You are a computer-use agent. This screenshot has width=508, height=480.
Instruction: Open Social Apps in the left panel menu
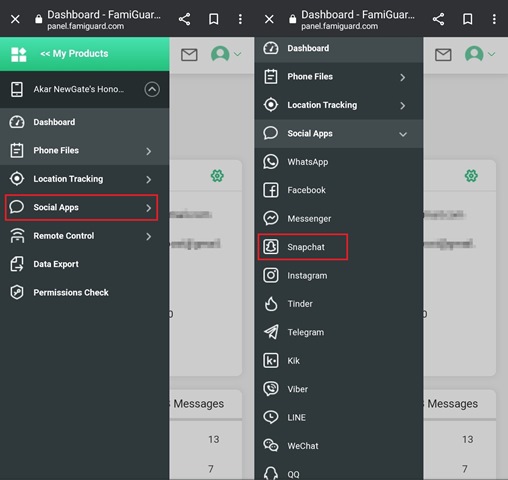coord(81,207)
